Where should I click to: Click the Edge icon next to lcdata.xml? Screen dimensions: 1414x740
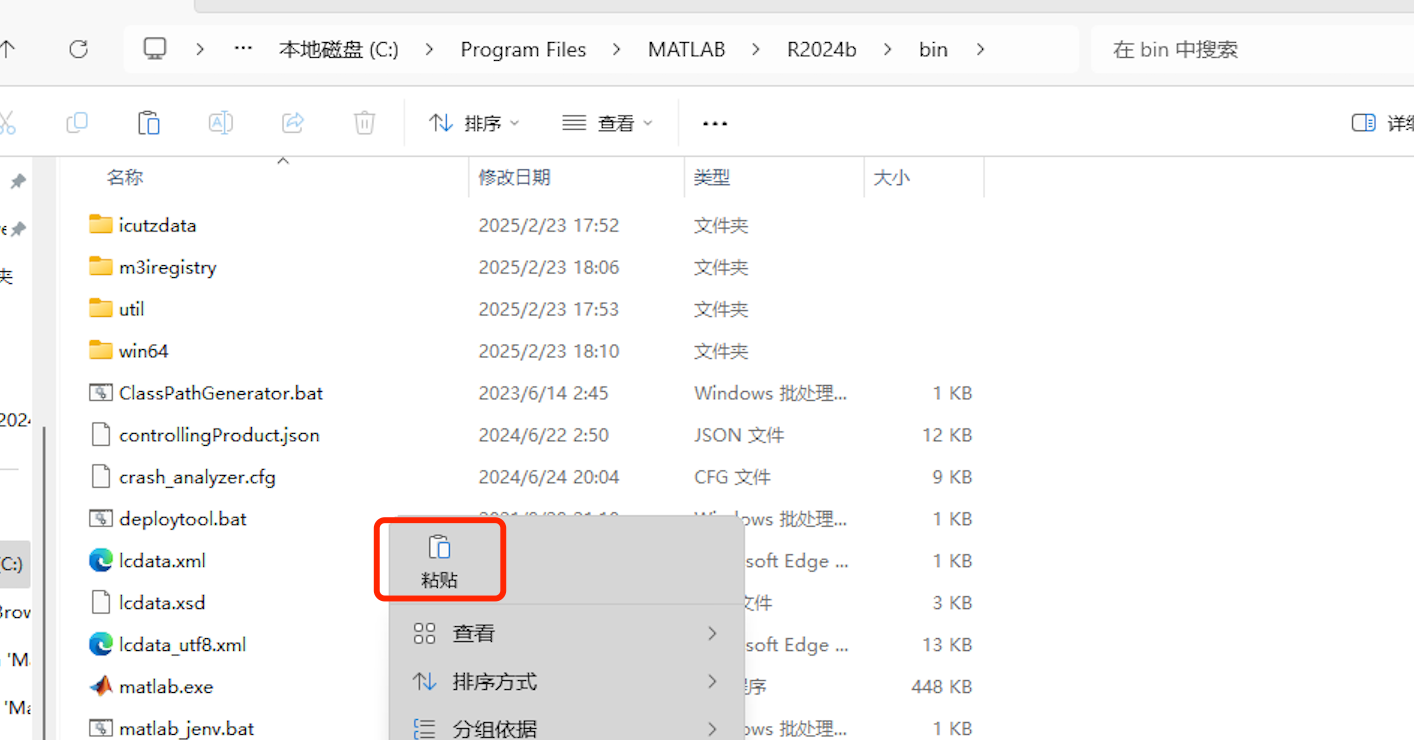pyautogui.click(x=101, y=561)
